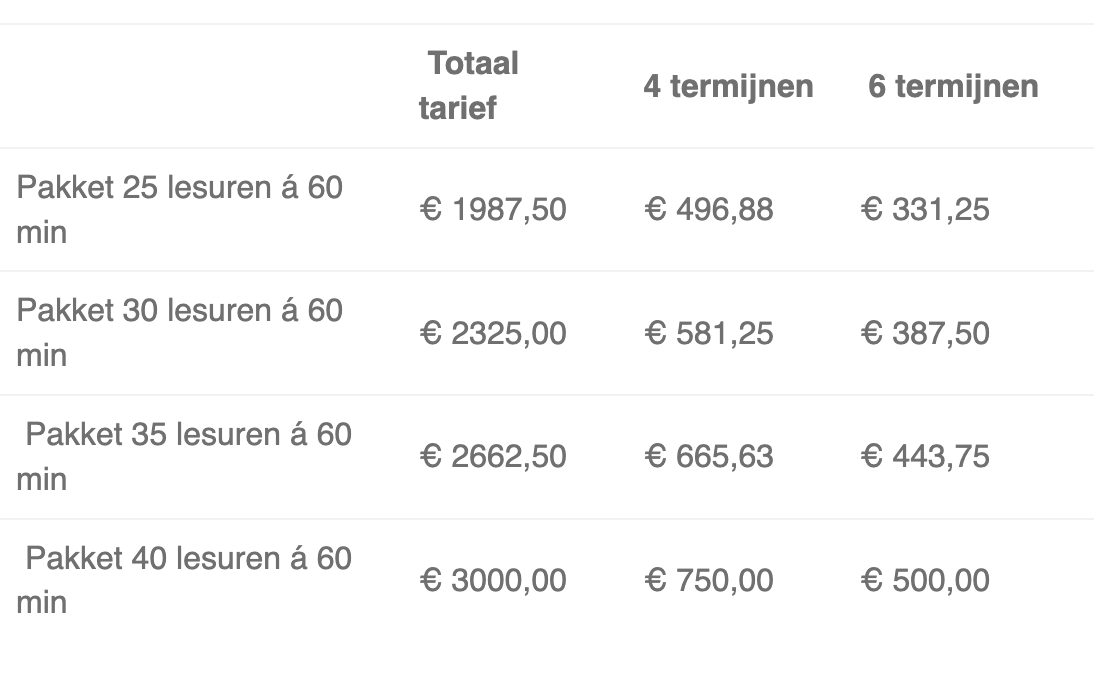This screenshot has width=1112, height=678.
Task: Click the 4-installment amount € 665,63
Action: [709, 457]
